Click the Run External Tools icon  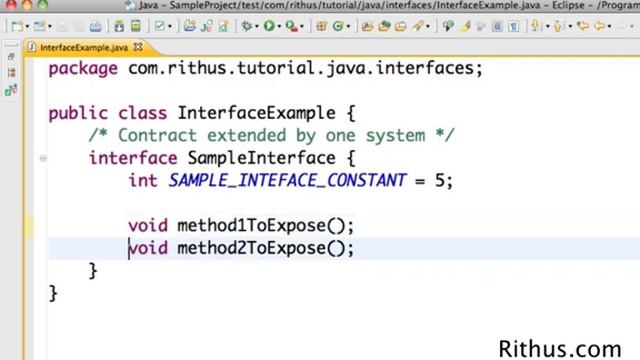[x=291, y=27]
